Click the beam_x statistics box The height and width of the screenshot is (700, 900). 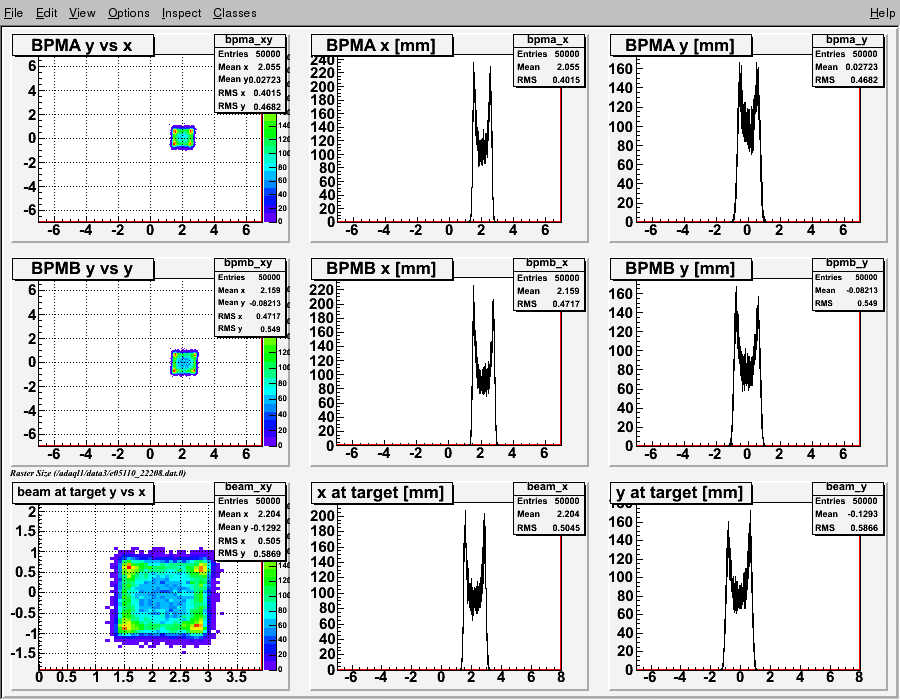point(549,507)
